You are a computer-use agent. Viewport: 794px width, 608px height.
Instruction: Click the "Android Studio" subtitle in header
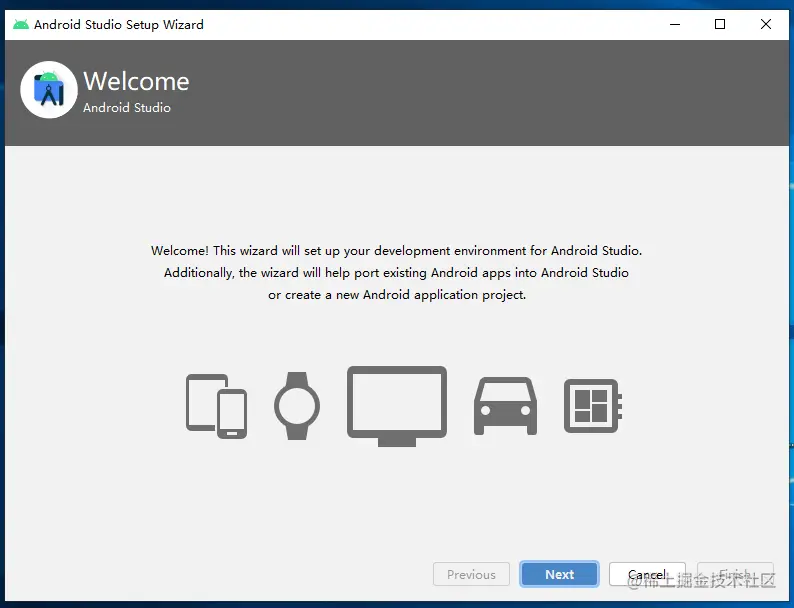click(127, 108)
